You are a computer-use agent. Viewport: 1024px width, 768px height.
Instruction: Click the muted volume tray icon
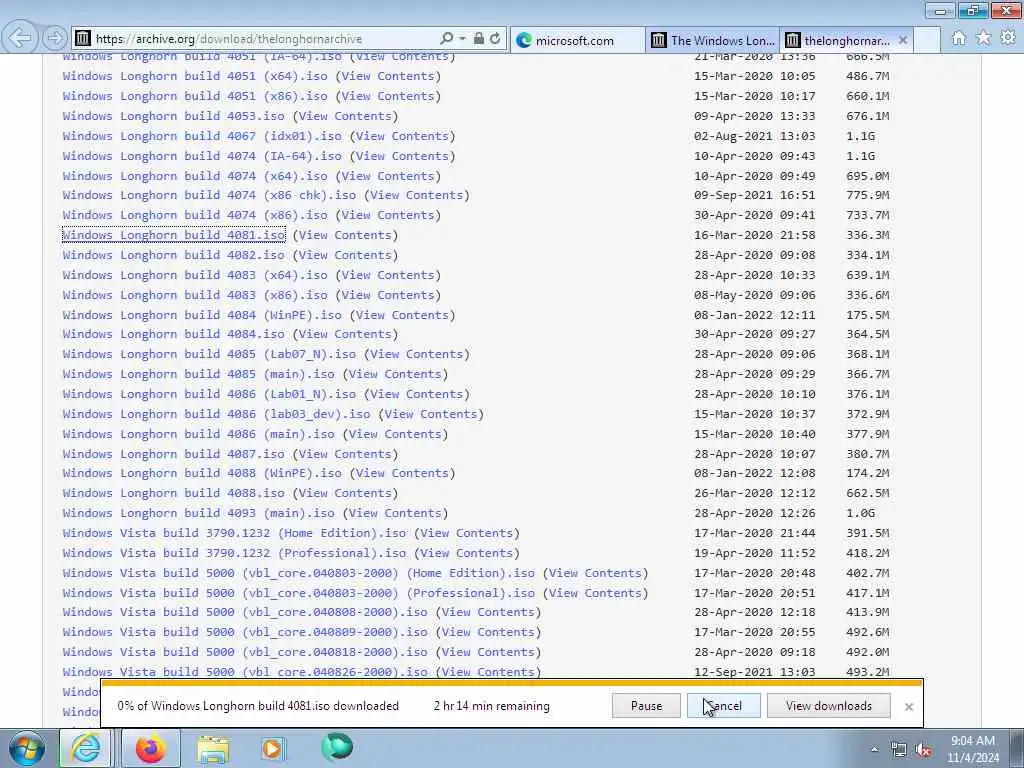(923, 750)
